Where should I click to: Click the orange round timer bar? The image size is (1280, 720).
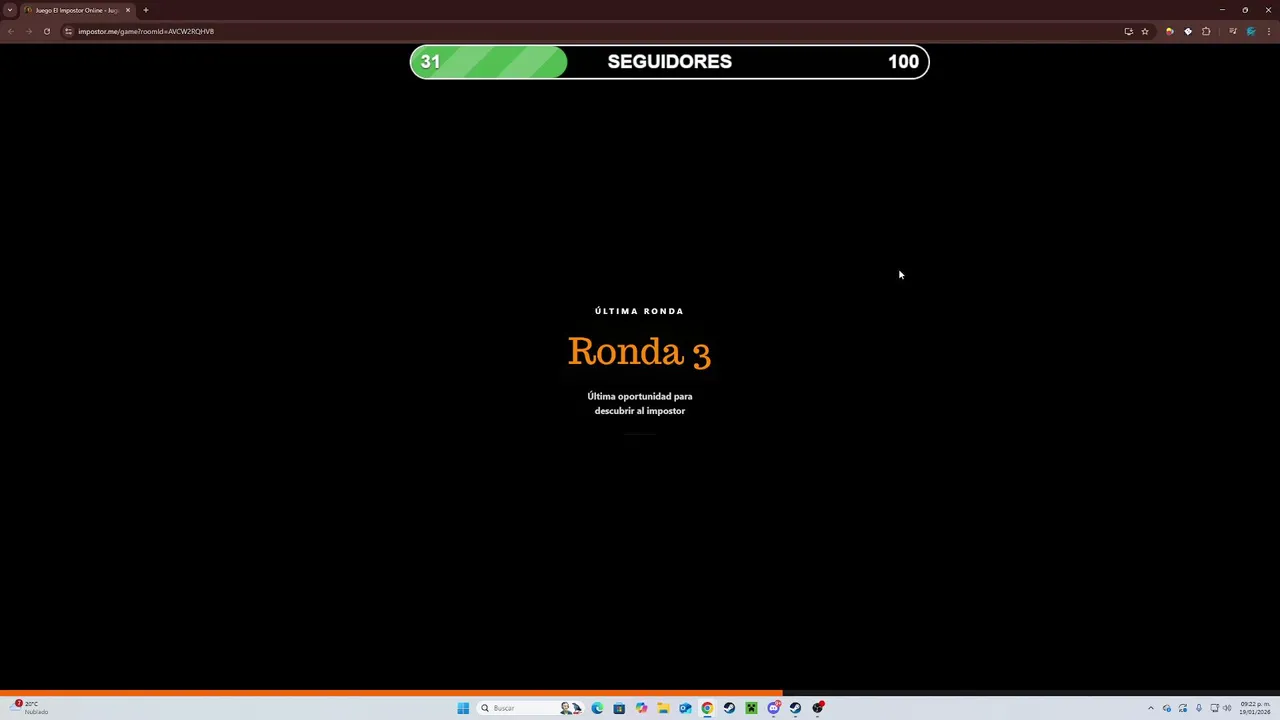tap(391, 693)
